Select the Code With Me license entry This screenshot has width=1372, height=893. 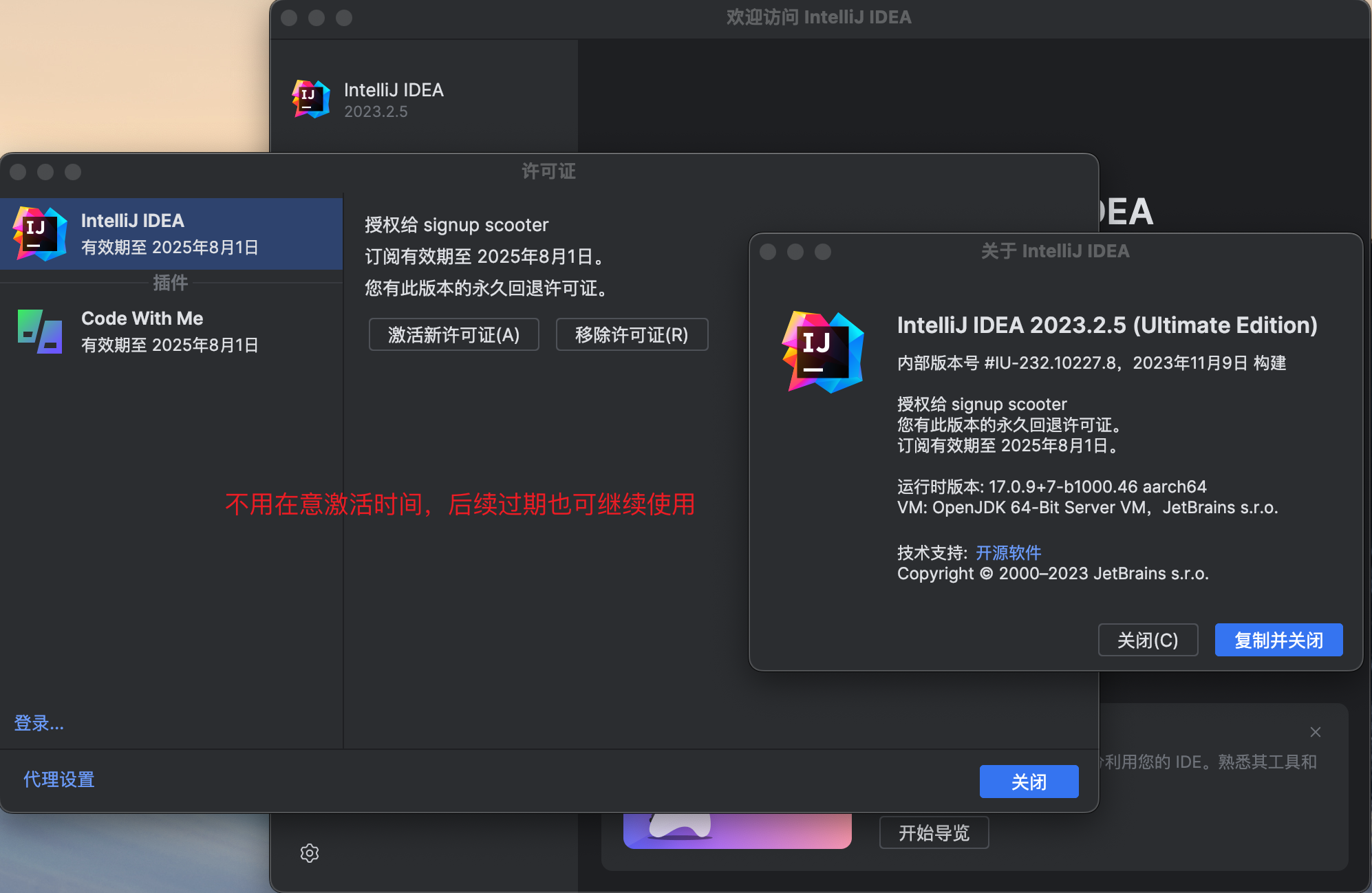tap(171, 332)
